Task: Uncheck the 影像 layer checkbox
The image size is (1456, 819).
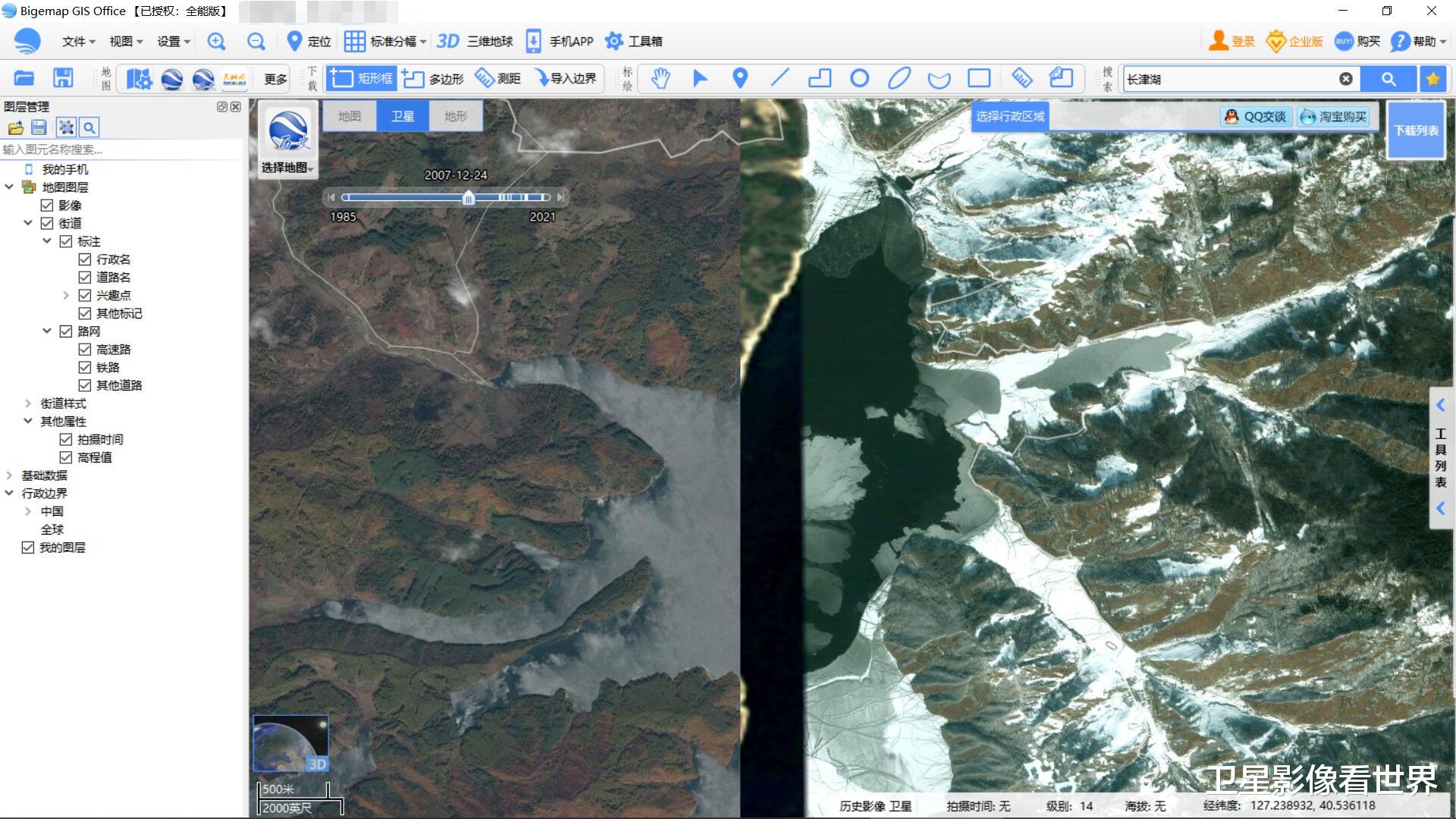Action: click(47, 206)
